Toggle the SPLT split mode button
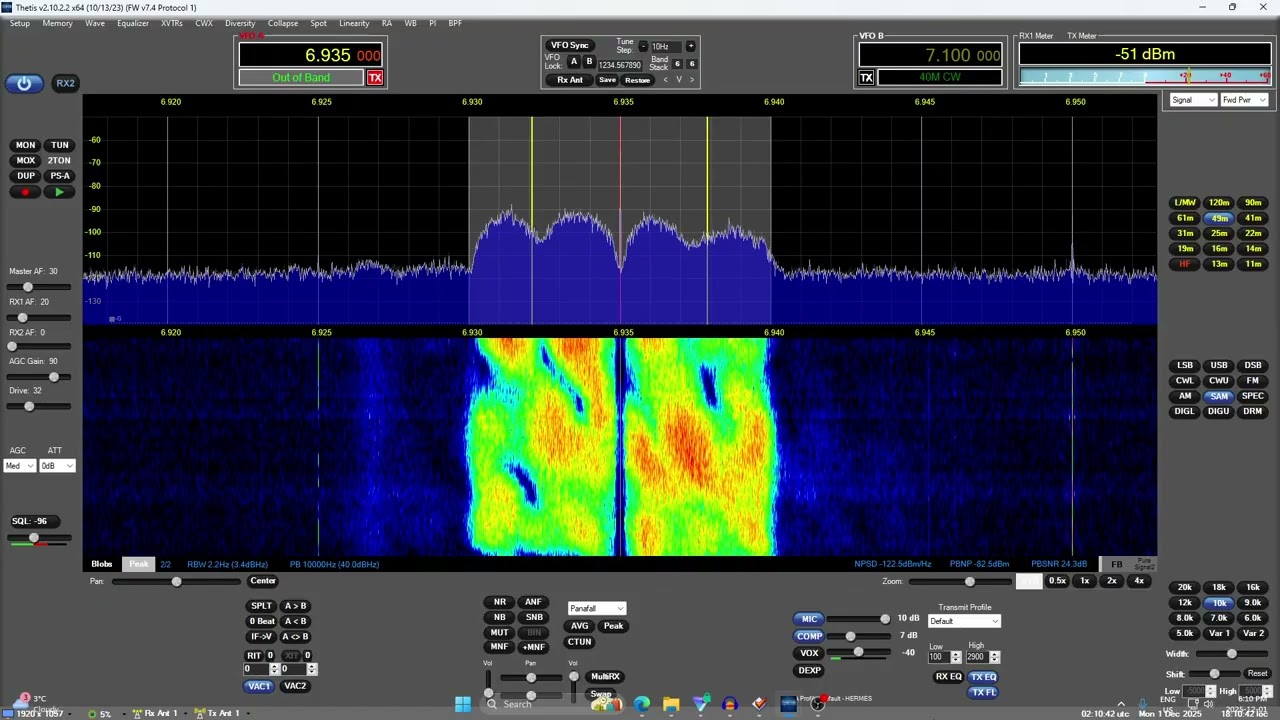This screenshot has width=1280, height=720. 261,606
